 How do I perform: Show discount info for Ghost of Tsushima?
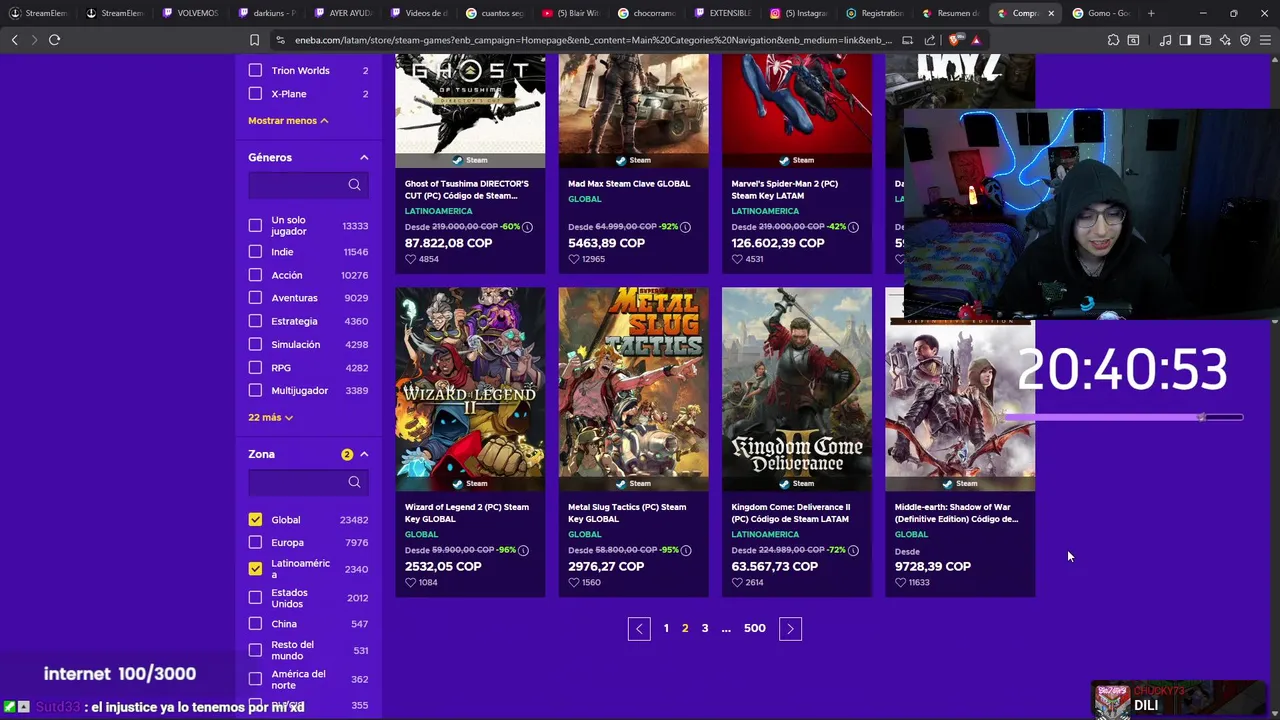tap(527, 227)
